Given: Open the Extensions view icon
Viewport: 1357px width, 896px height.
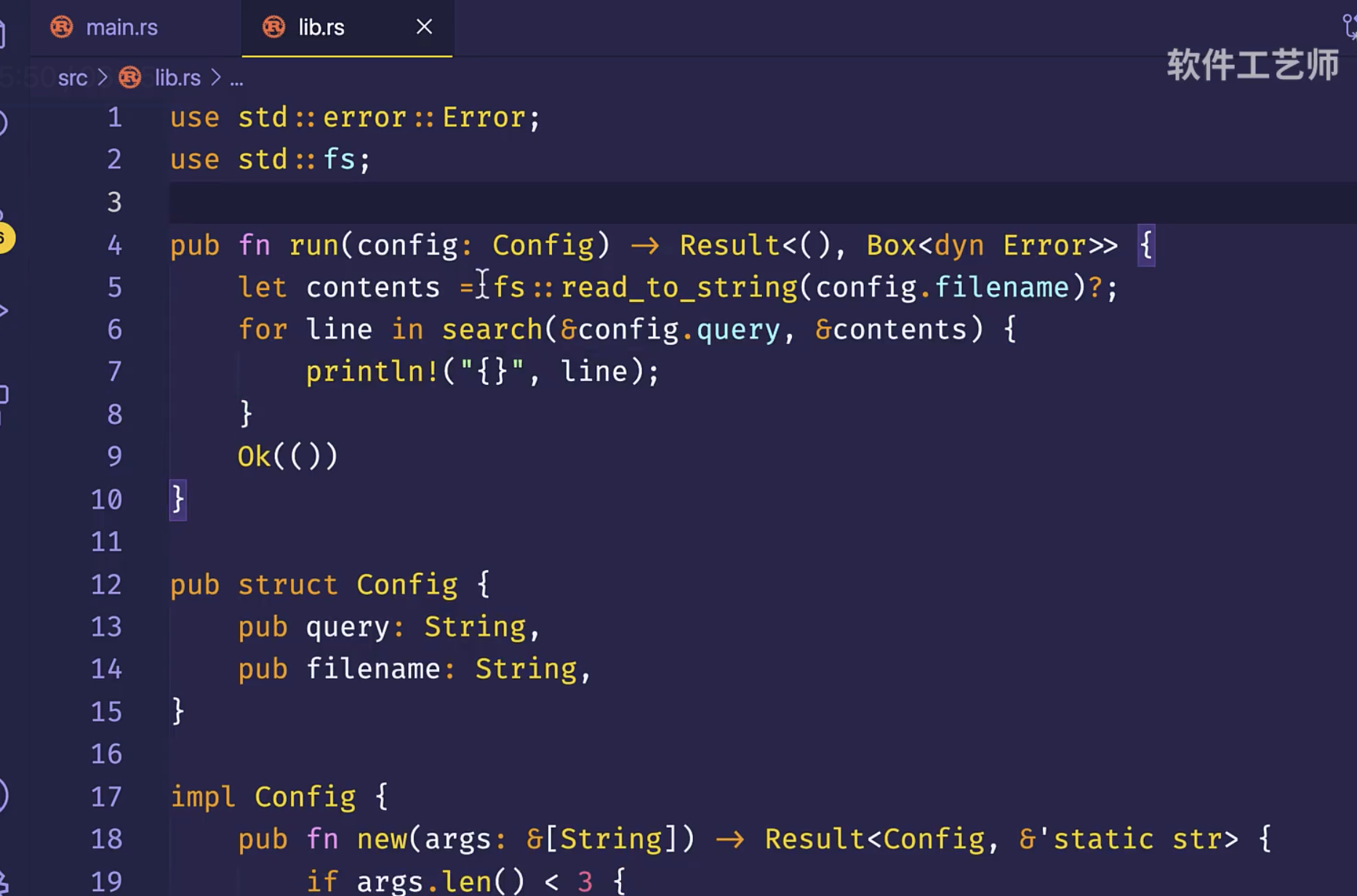Looking at the screenshot, I should [x=4, y=396].
